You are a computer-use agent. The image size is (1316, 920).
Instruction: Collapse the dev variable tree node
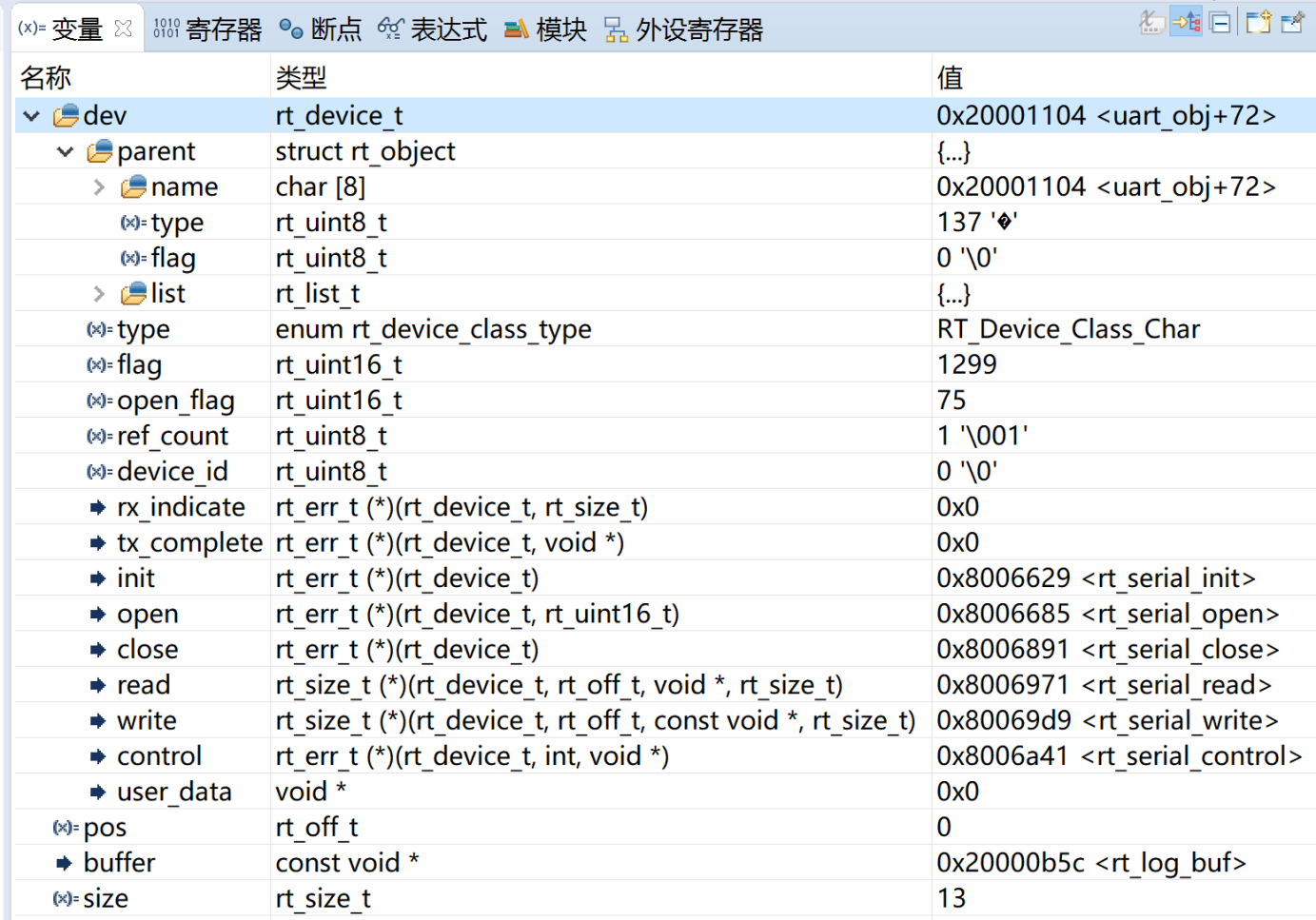tap(30, 115)
